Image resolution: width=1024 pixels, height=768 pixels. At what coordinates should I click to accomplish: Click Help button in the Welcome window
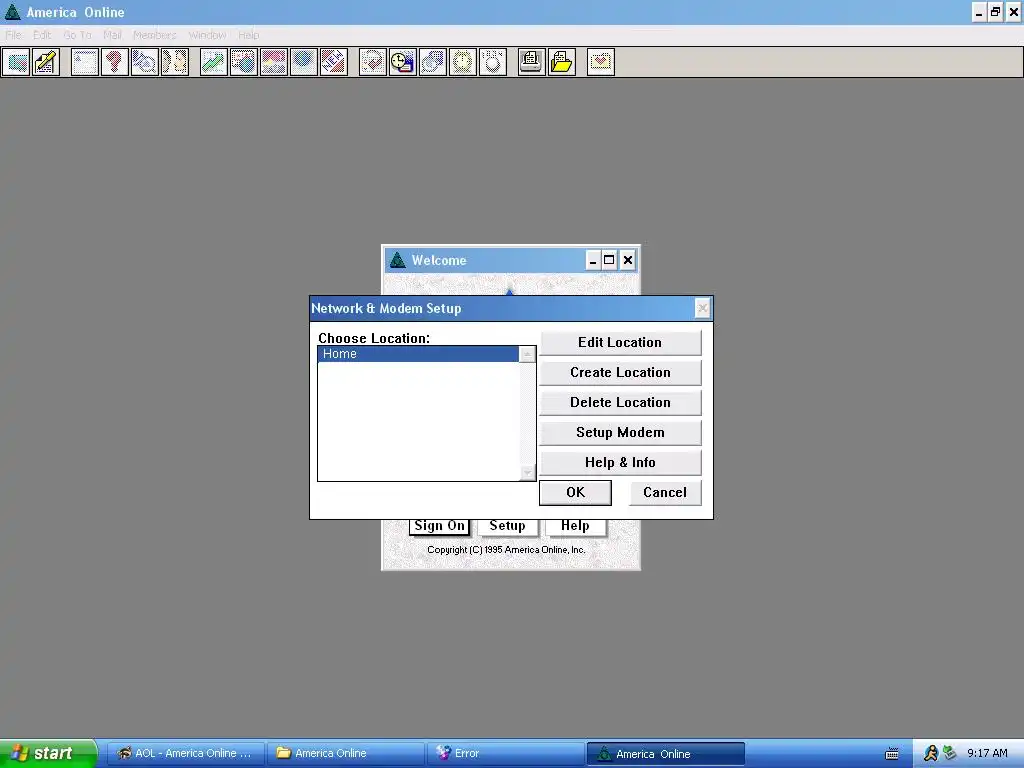tap(575, 526)
